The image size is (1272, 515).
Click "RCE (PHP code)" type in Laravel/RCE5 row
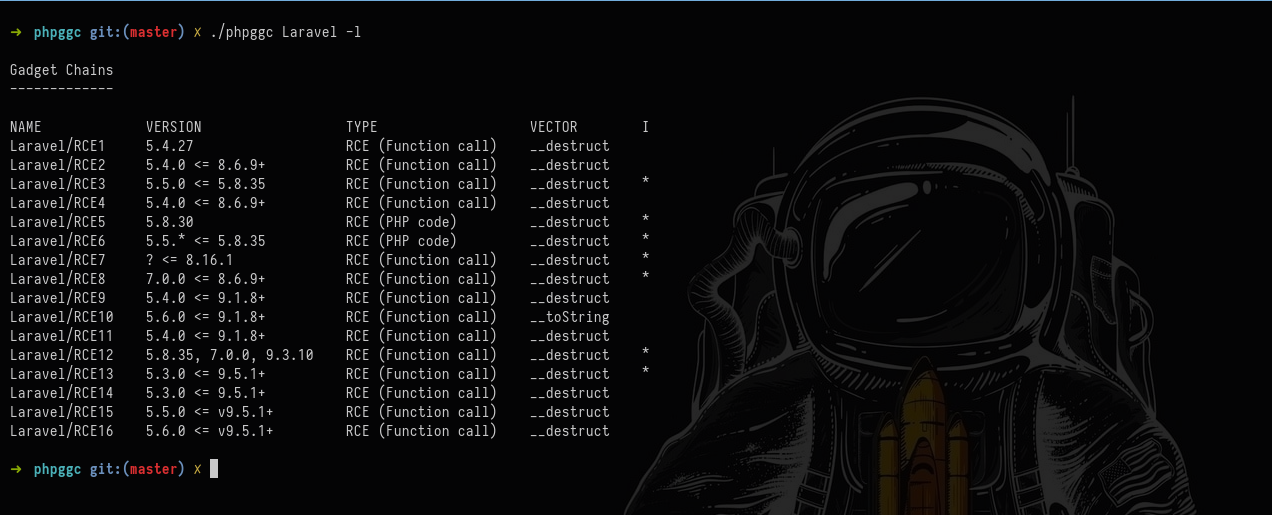pyautogui.click(x=401, y=222)
